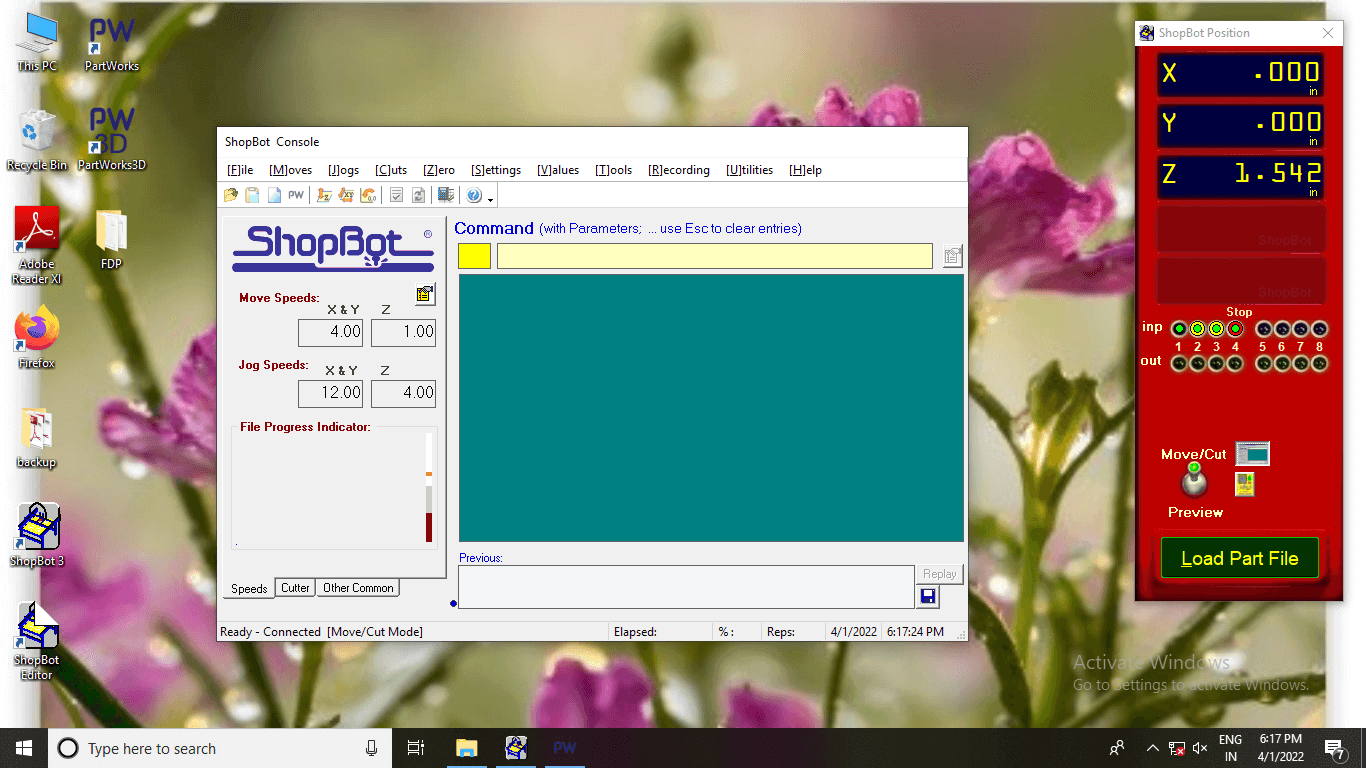Click the blue help question mark icon
Screen dimensions: 1366x768
pyautogui.click(x=474, y=195)
